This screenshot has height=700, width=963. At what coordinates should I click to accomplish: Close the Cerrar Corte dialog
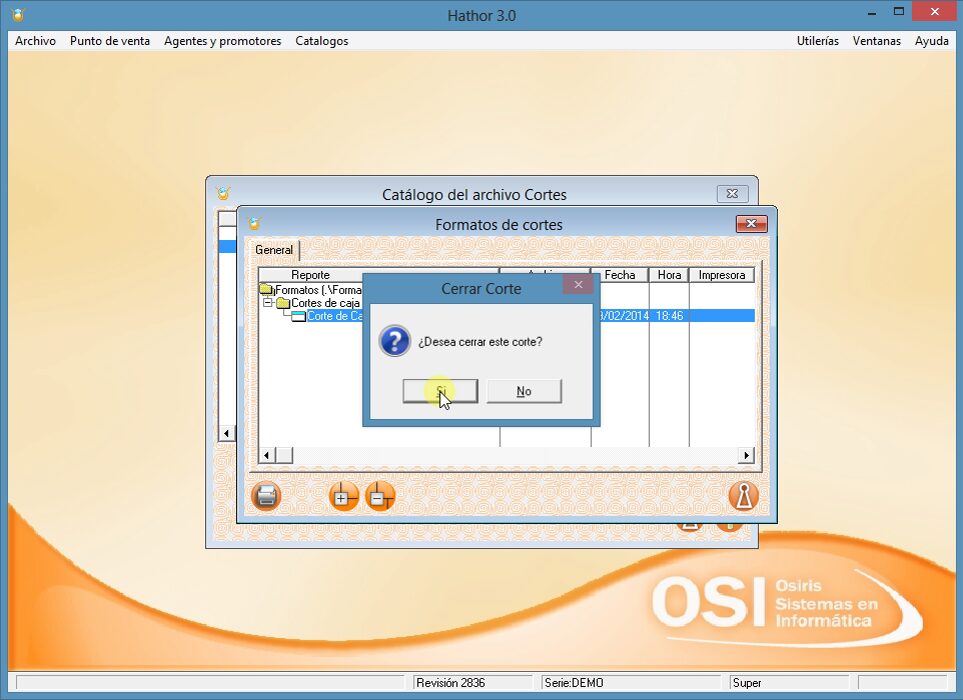click(578, 284)
